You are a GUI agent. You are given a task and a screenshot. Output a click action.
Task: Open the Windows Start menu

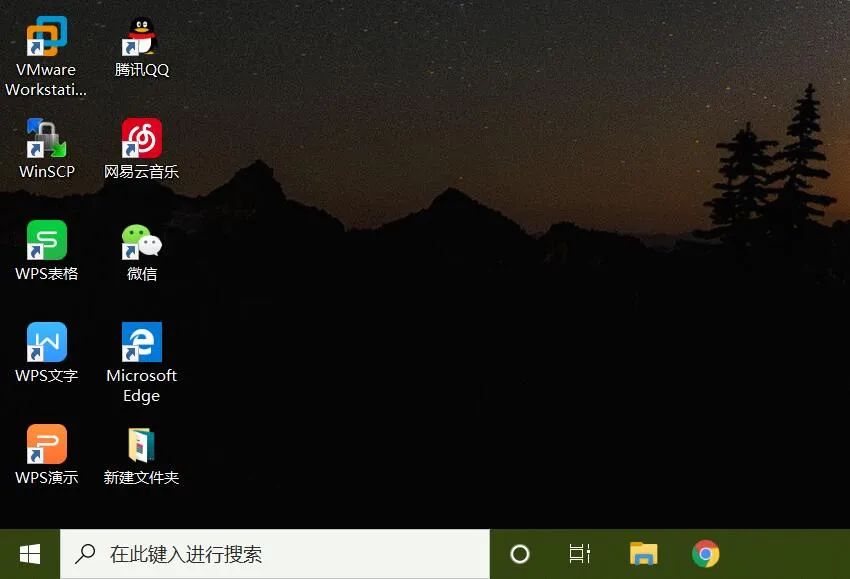(29, 553)
